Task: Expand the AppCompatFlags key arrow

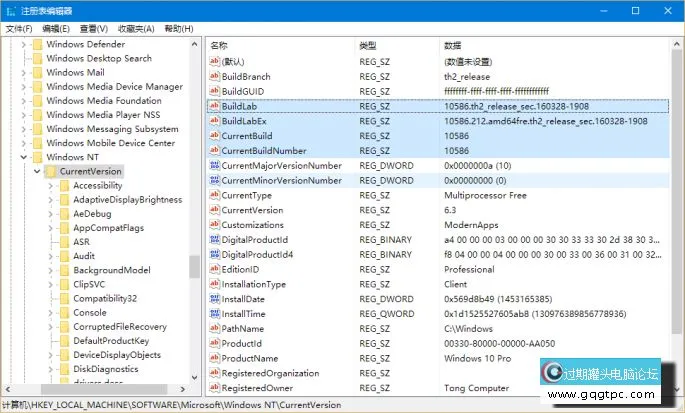Action: (51, 228)
